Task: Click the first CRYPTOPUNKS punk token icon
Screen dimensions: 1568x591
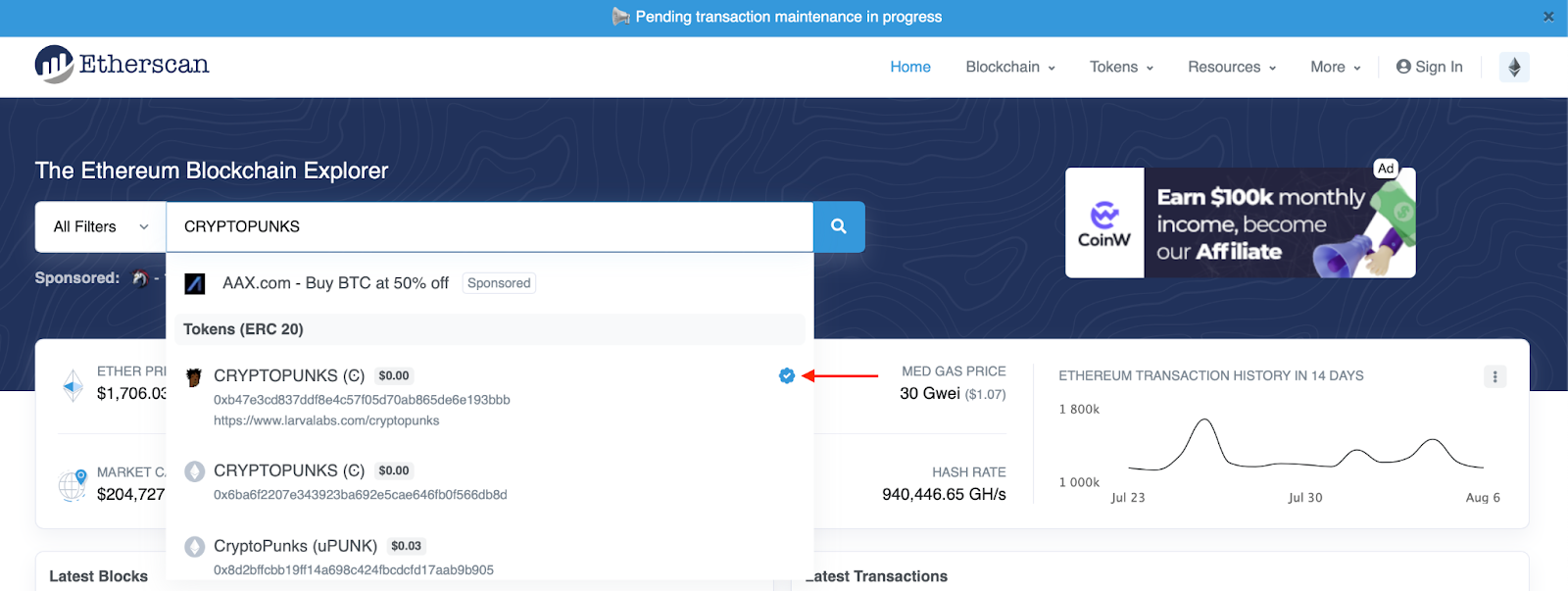Action: click(194, 376)
